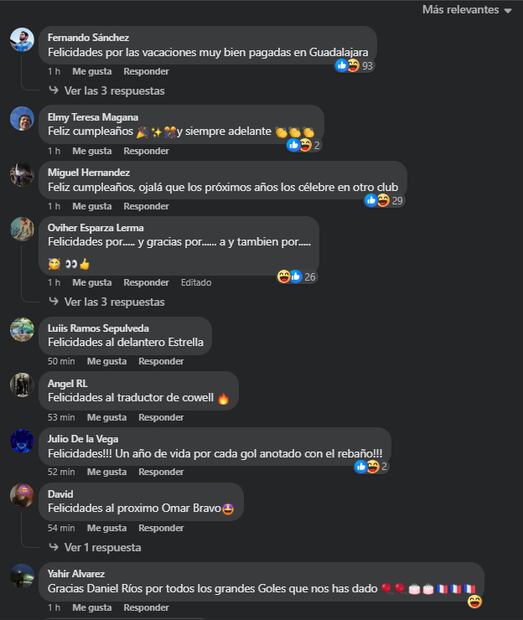Click Fernando Sánchez's profile picture
The width and height of the screenshot is (523, 620).
click(x=22, y=40)
